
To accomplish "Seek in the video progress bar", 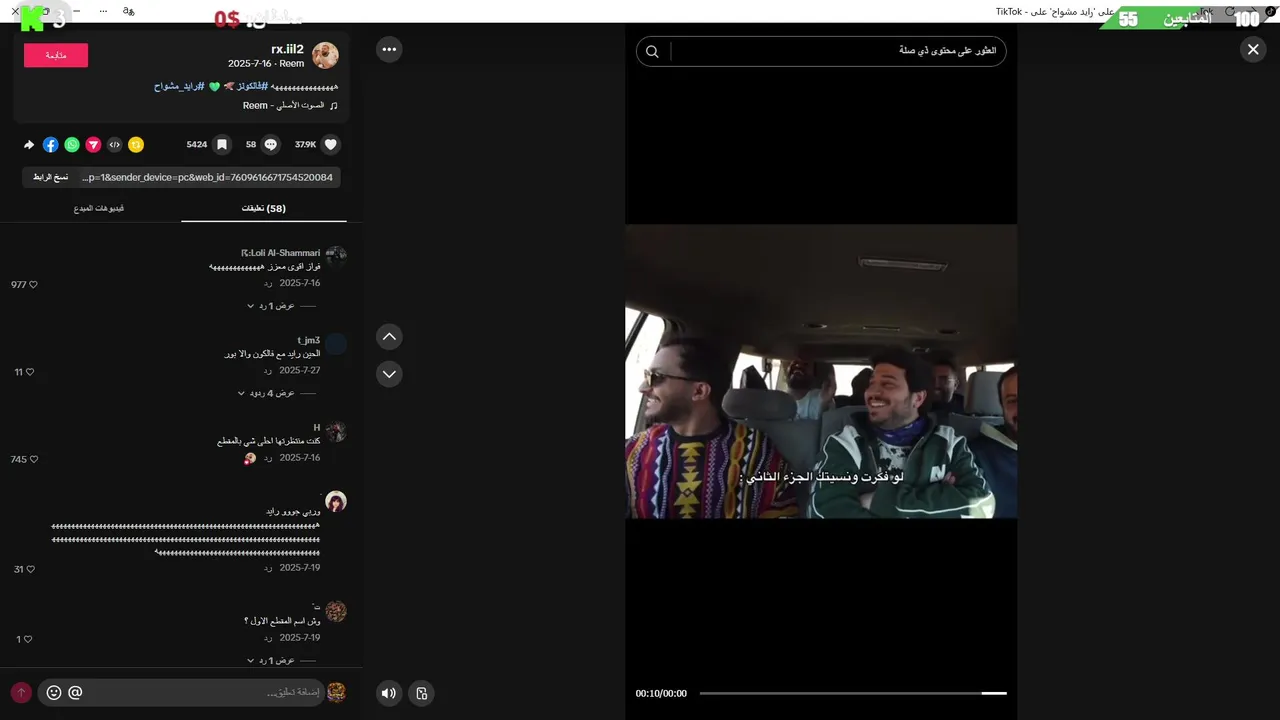I will (x=853, y=693).
